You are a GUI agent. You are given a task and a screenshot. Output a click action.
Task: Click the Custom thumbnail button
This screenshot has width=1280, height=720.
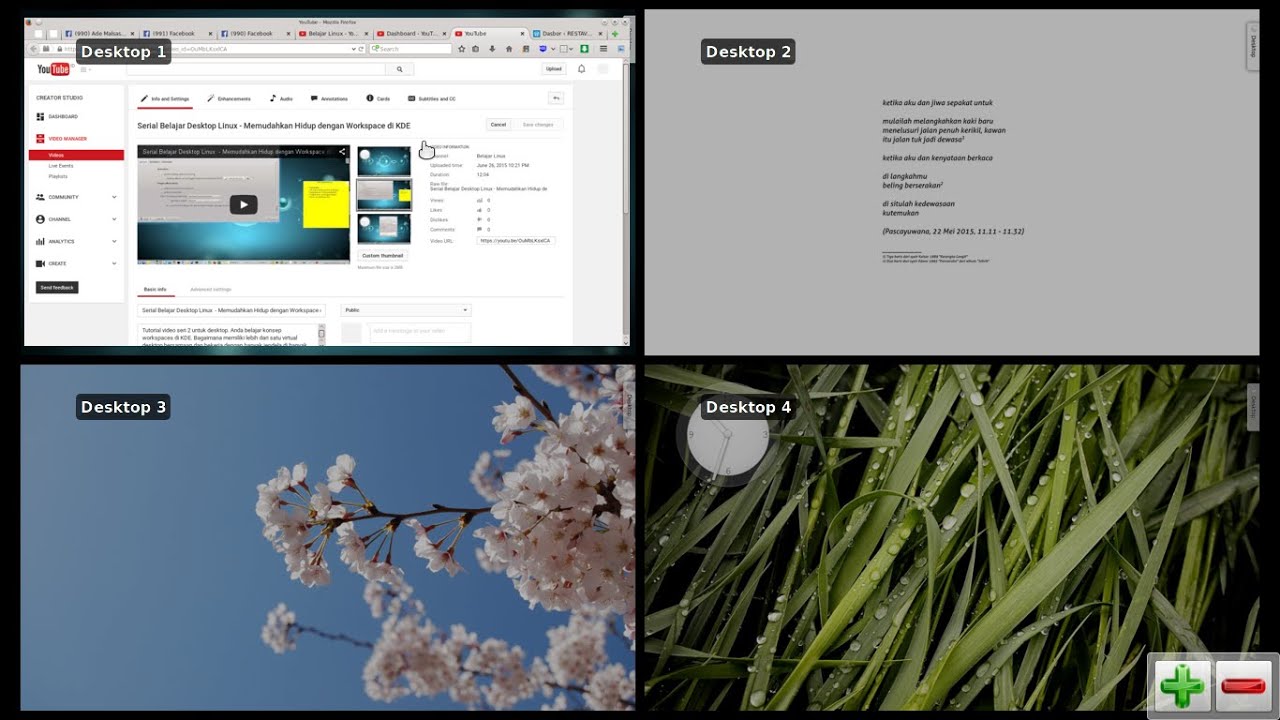pyautogui.click(x=383, y=256)
